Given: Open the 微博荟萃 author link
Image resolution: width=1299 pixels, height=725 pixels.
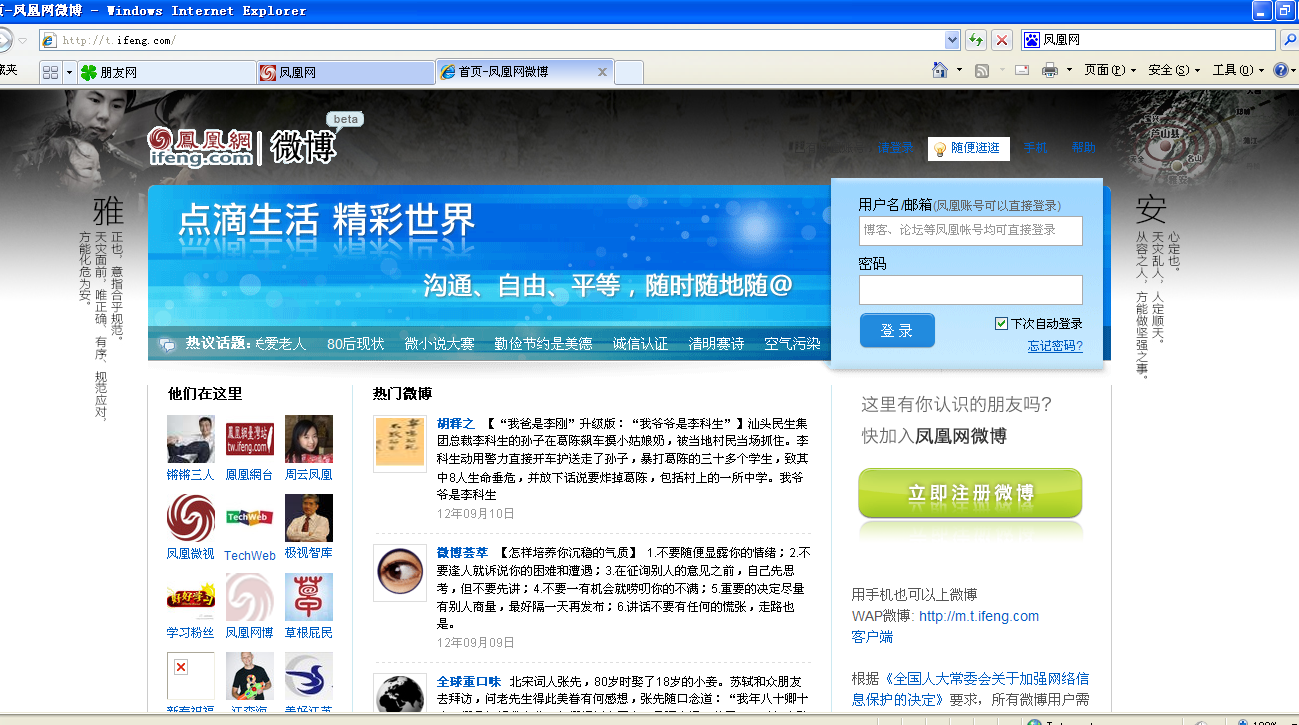Looking at the screenshot, I should click(x=463, y=553).
